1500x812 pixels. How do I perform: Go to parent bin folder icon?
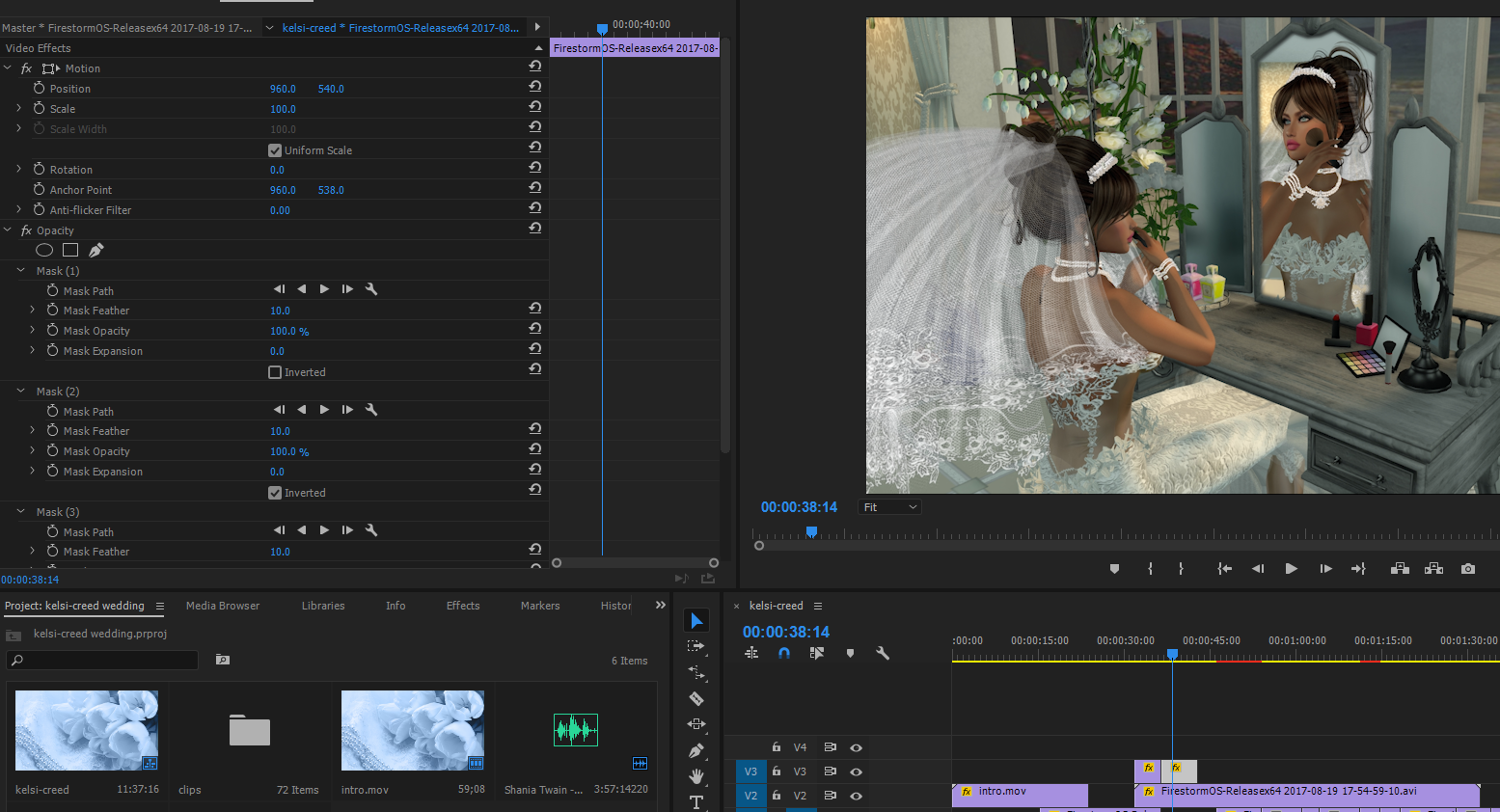[x=14, y=635]
